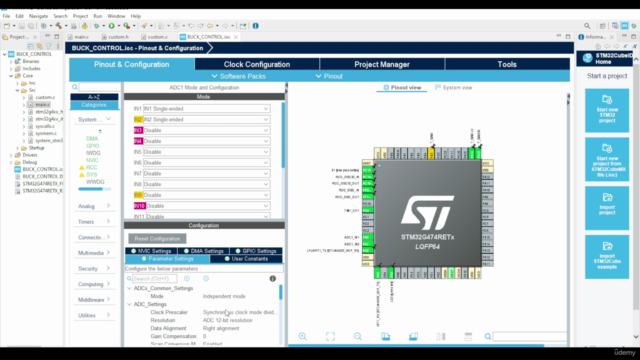The image size is (640, 360).
Task: Expand the Software Packs dropdown
Action: point(239,76)
